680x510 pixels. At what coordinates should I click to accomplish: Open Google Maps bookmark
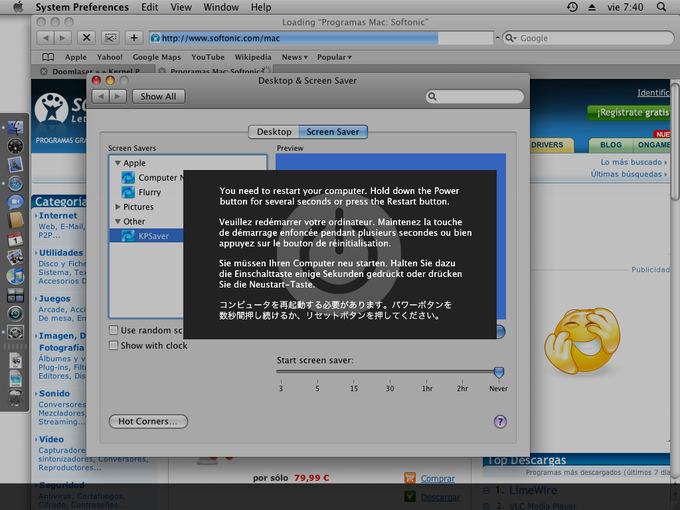pyautogui.click(x=157, y=57)
